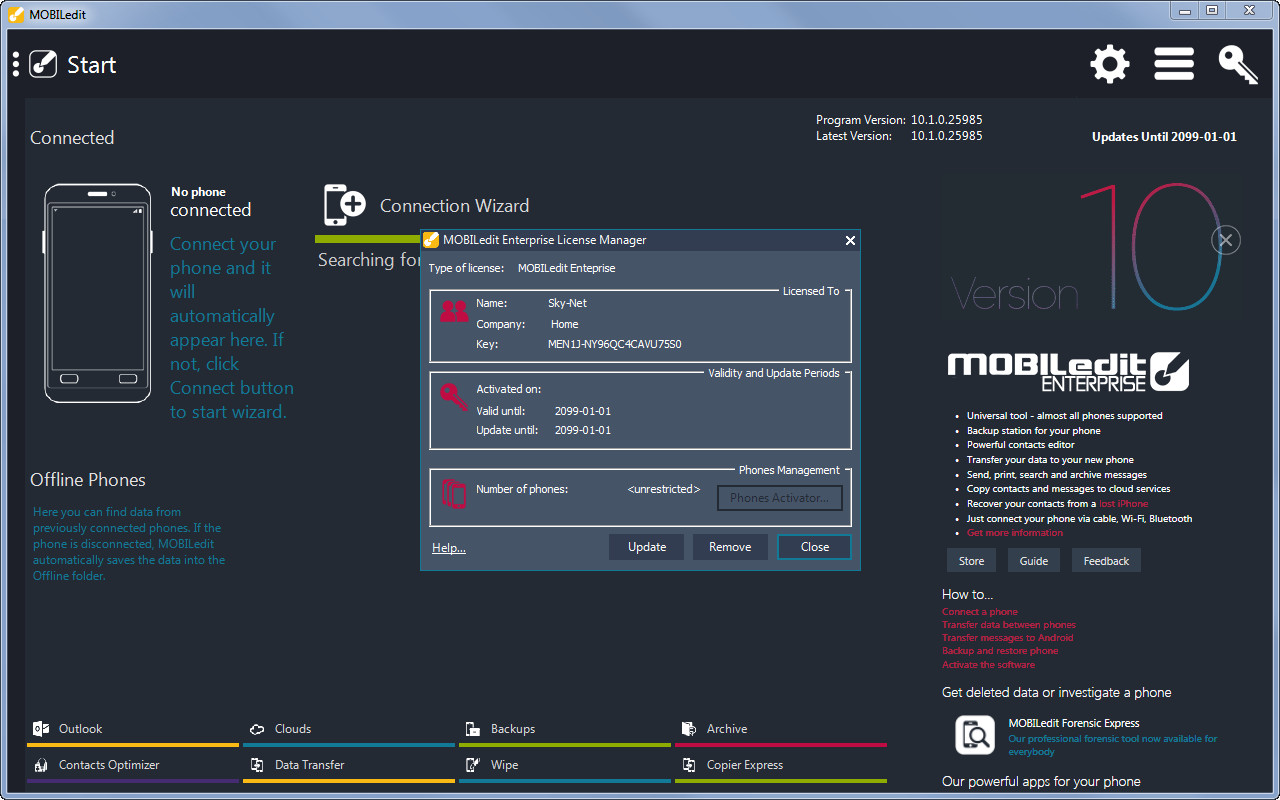Click the three-dot menu beside Start
Viewport: 1280px width, 800px height.
[16, 64]
